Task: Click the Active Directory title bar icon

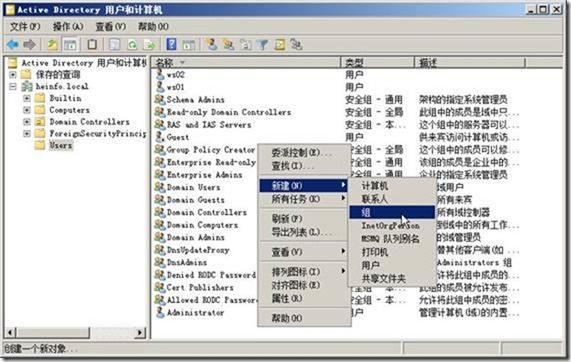Action: coord(10,10)
